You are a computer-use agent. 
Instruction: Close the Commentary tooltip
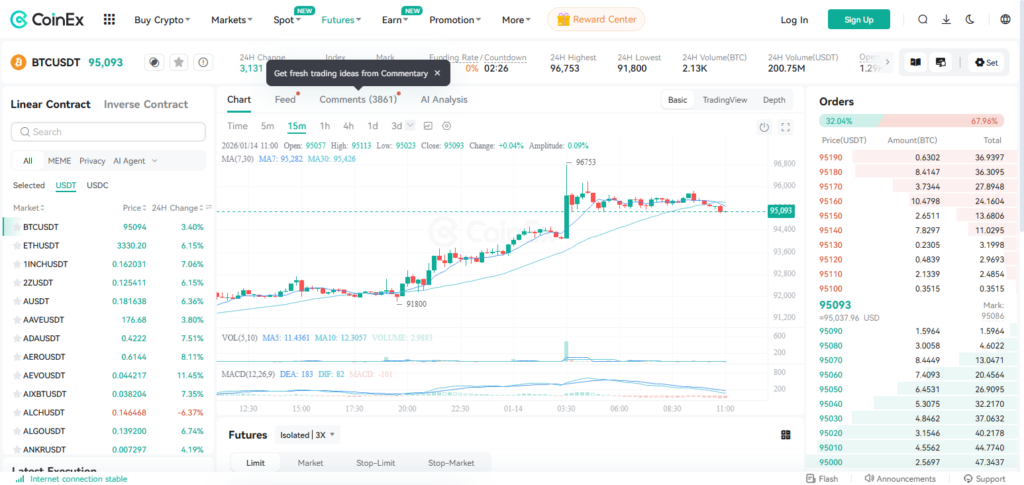point(438,74)
